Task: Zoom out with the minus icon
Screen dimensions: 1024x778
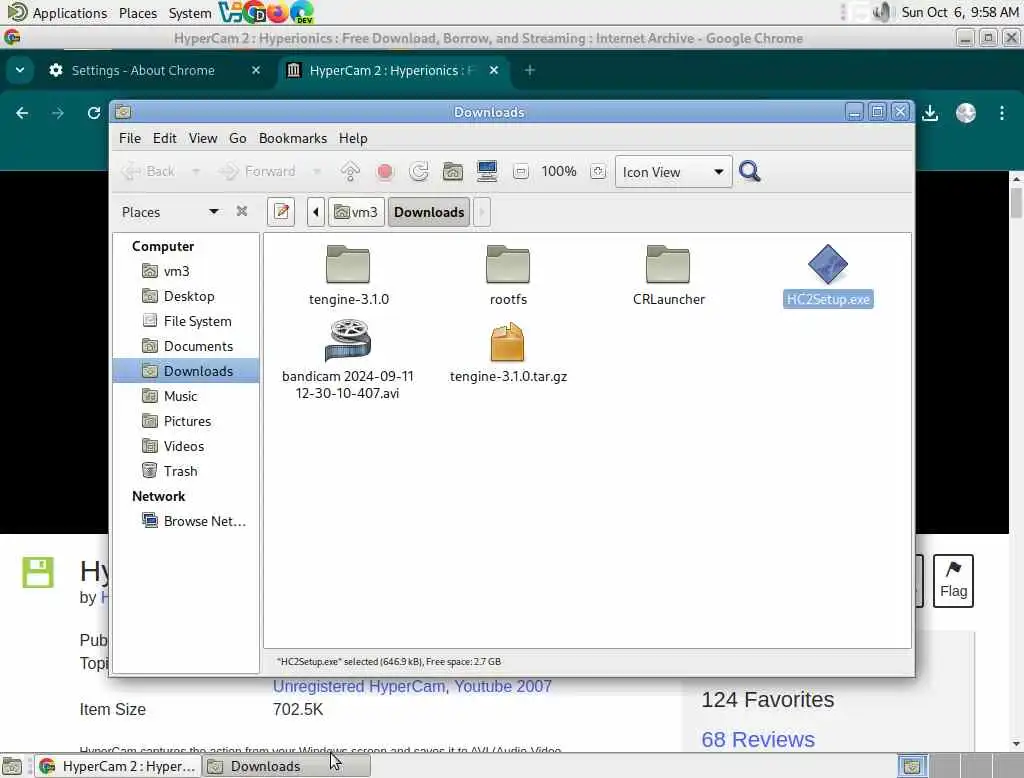Action: 520,172
